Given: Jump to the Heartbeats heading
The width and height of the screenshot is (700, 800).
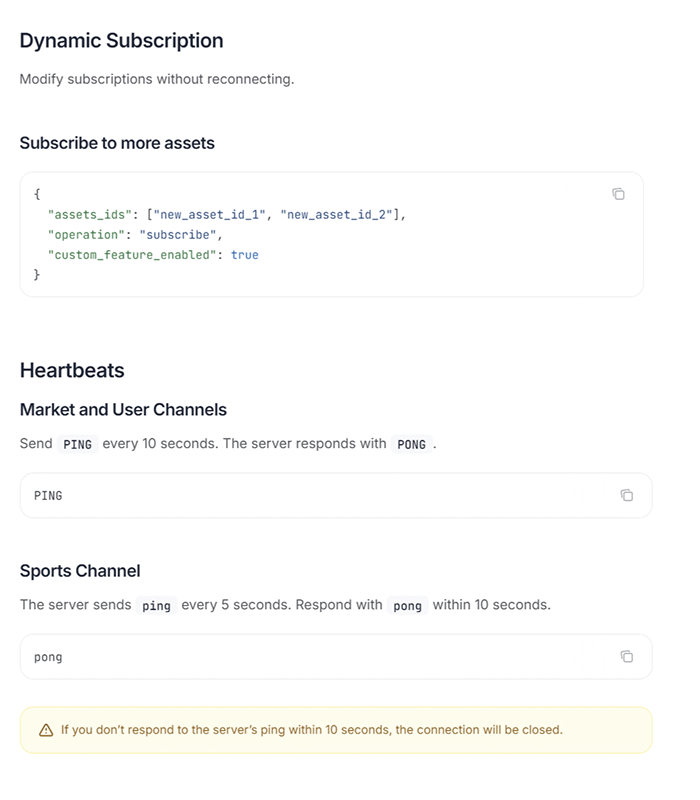Looking at the screenshot, I should (x=72, y=370).
